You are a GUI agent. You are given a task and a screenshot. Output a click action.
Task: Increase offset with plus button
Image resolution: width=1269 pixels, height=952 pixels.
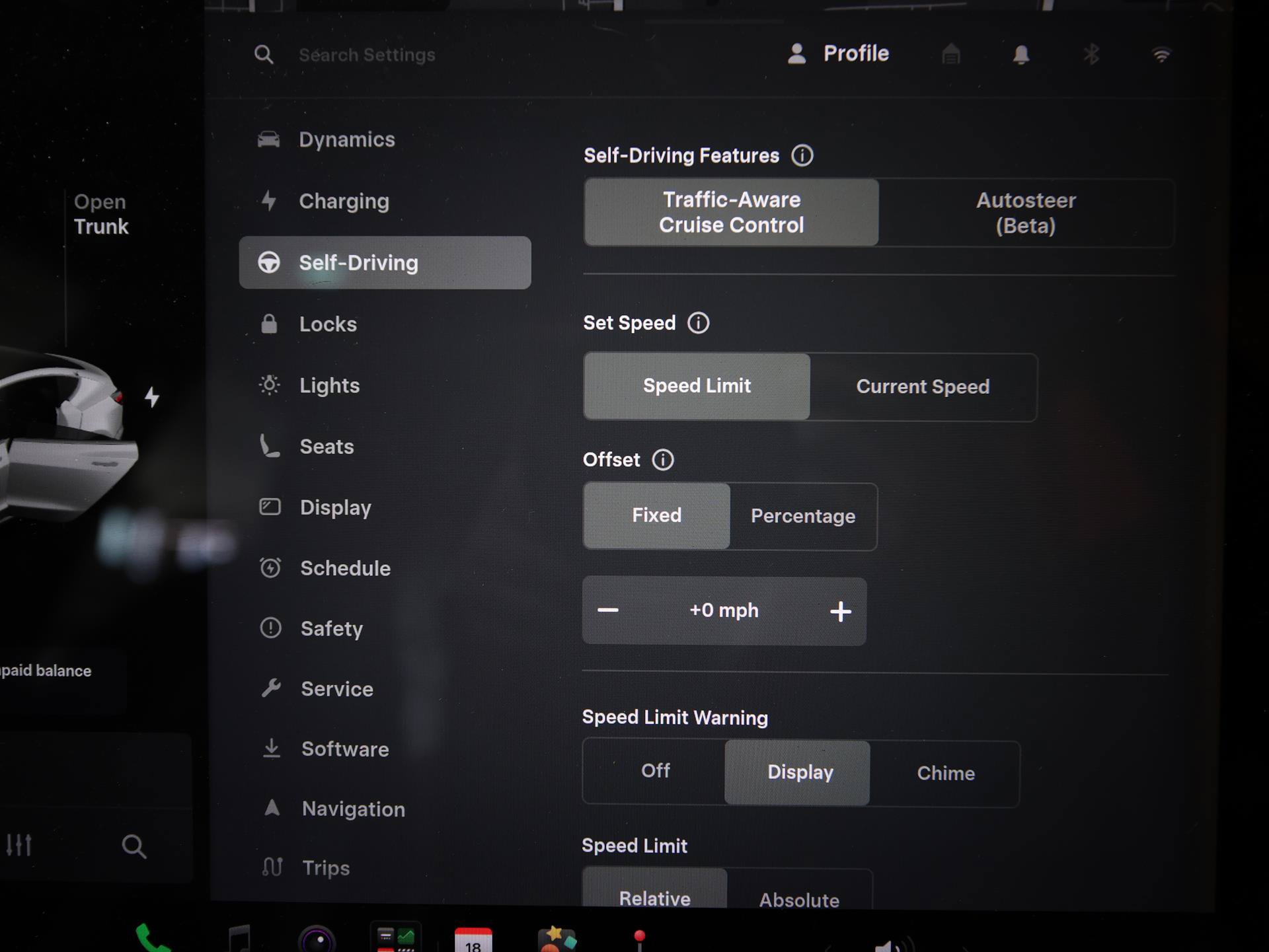(840, 612)
